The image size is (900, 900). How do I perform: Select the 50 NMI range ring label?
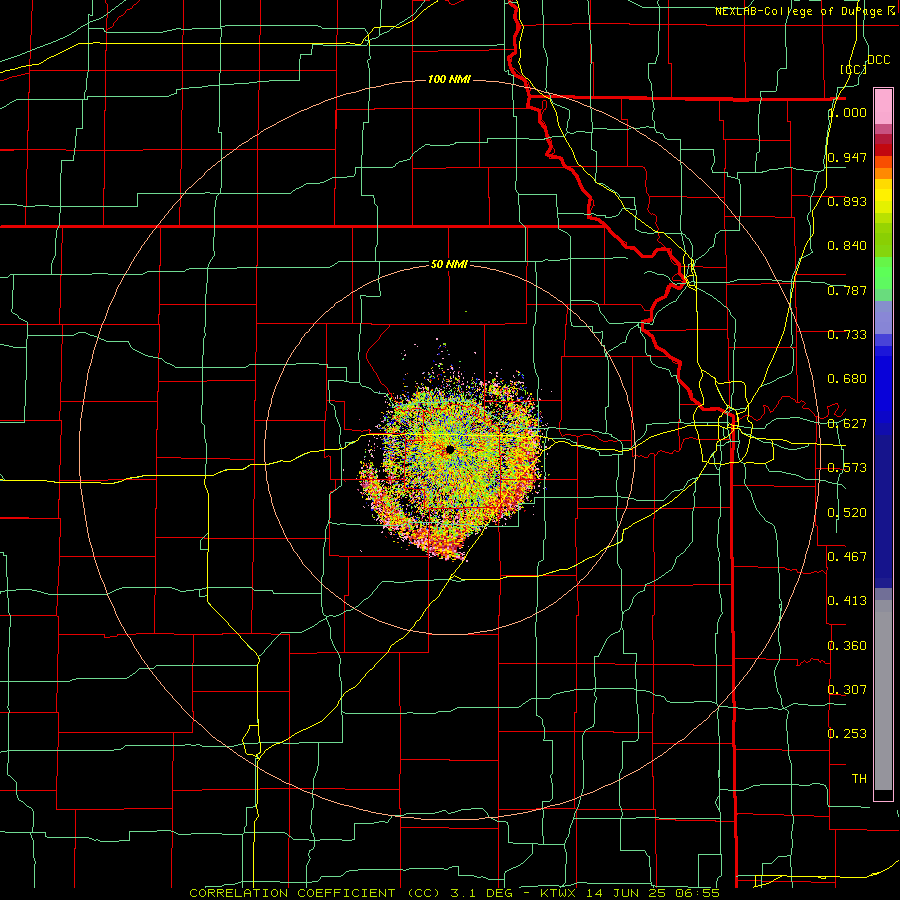coord(449,265)
